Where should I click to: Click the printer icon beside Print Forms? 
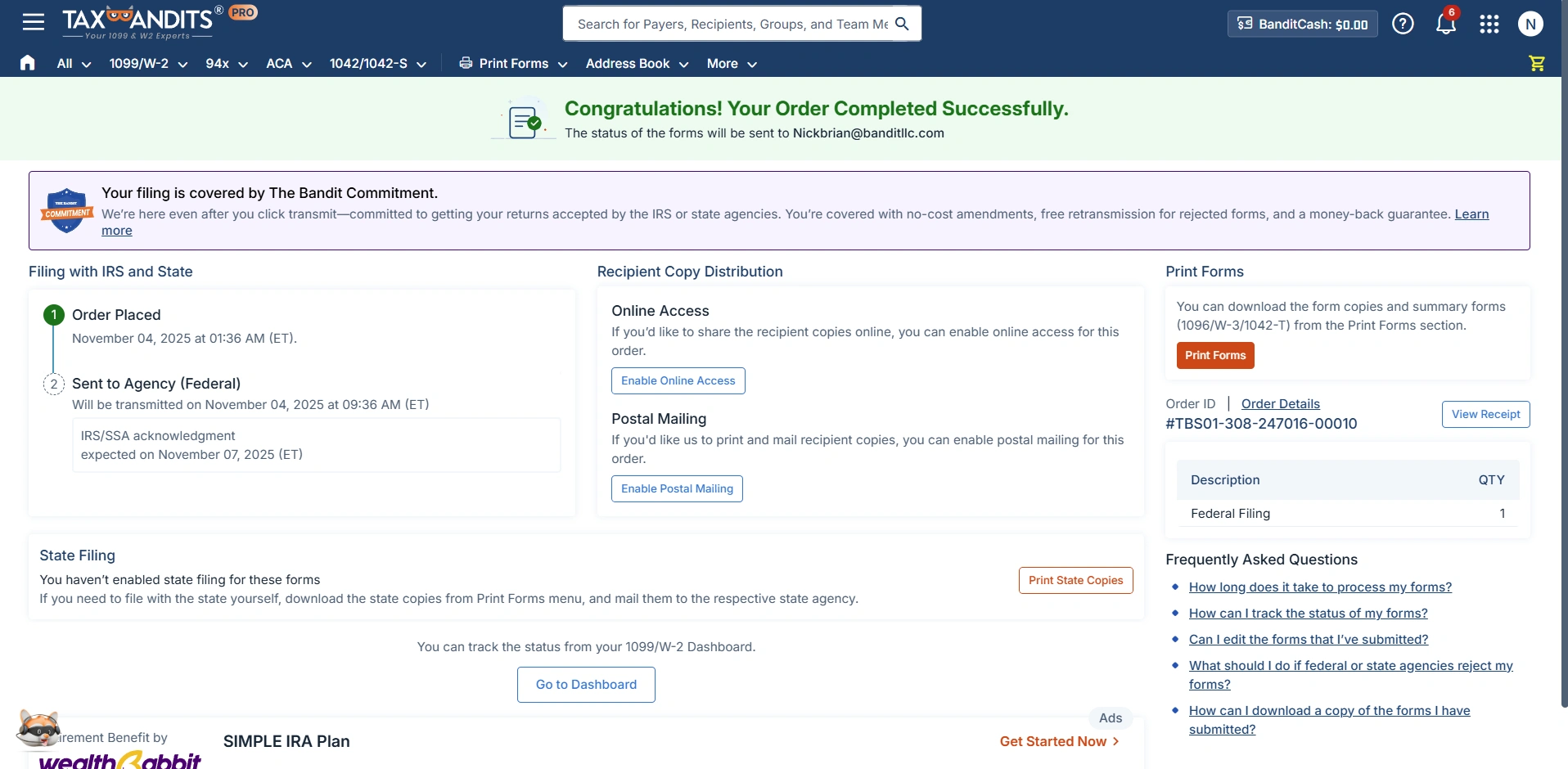point(464,64)
